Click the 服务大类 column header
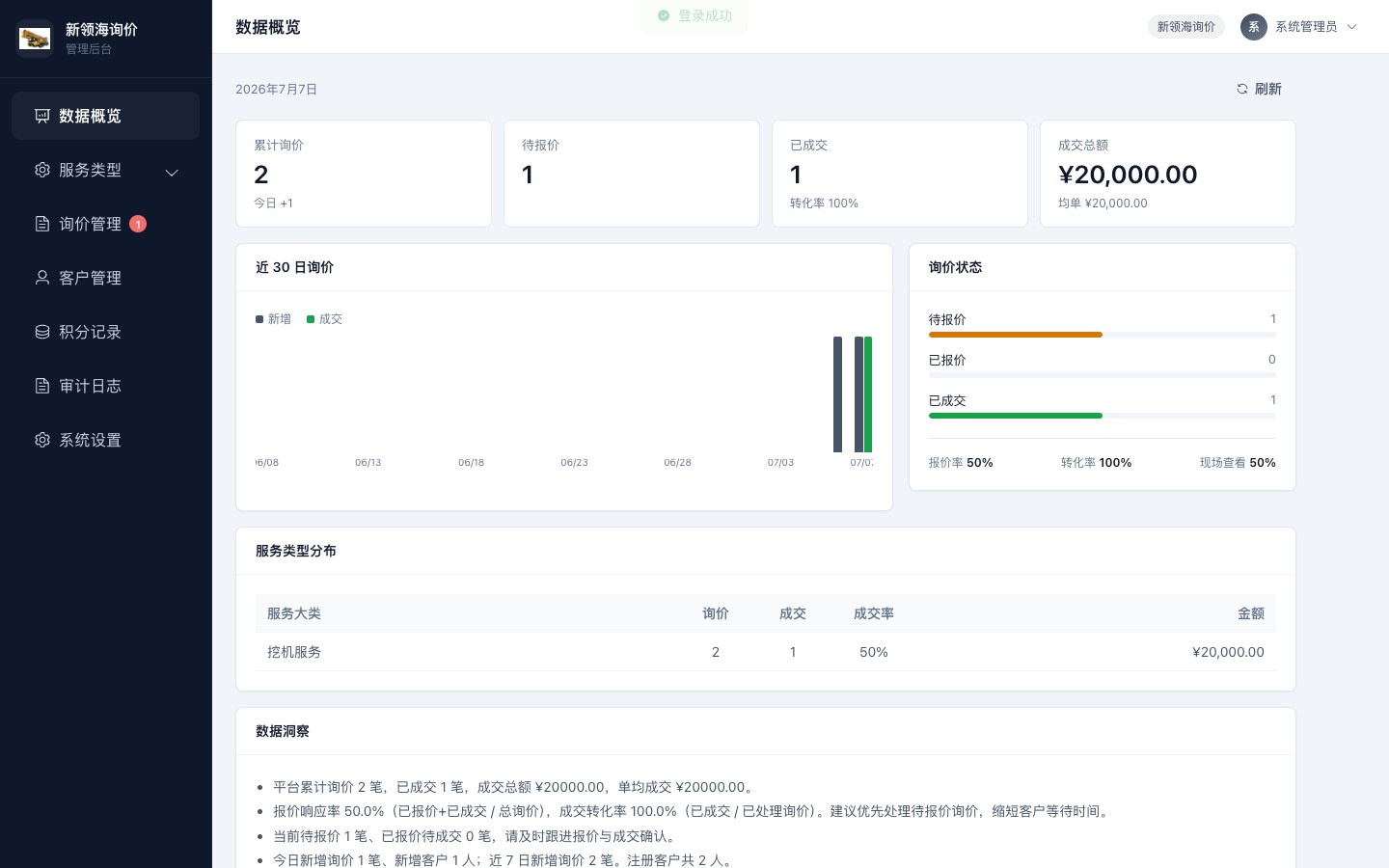 pos(294,613)
